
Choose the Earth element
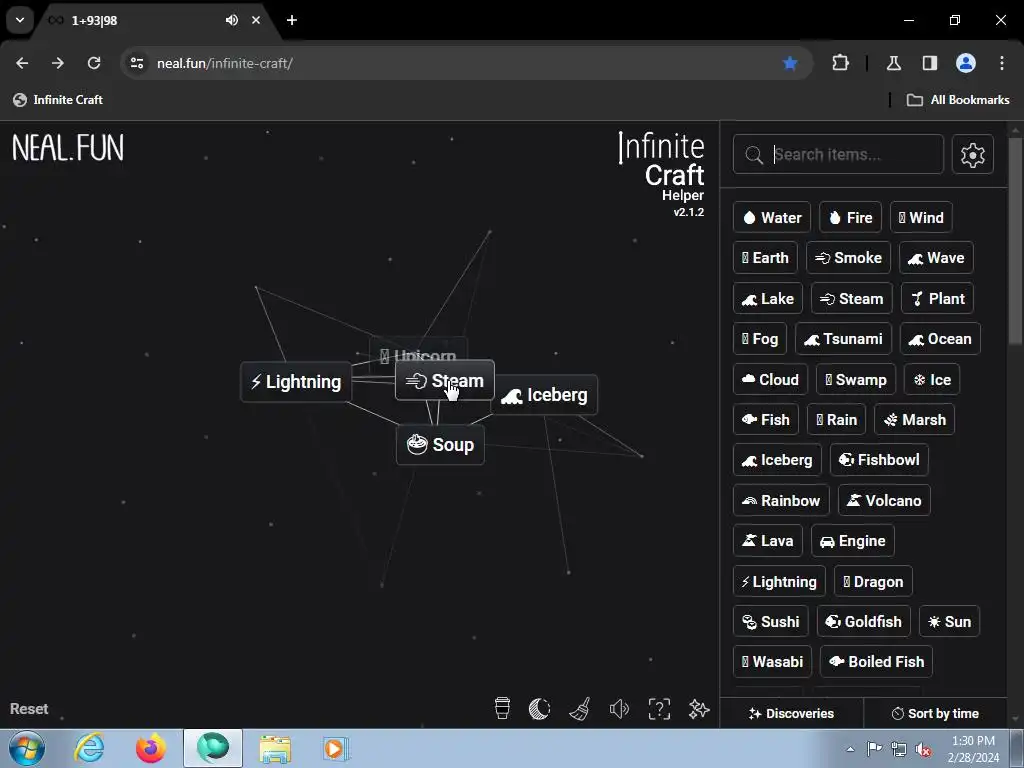point(765,258)
